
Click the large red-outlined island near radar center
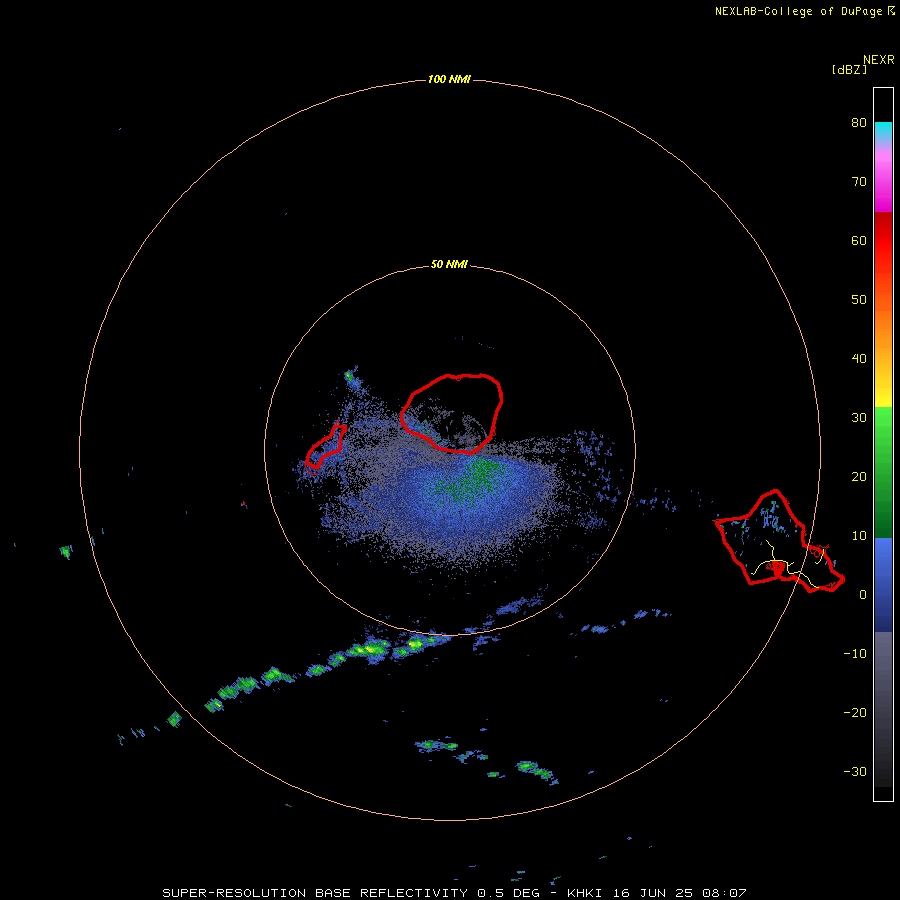tap(452, 413)
